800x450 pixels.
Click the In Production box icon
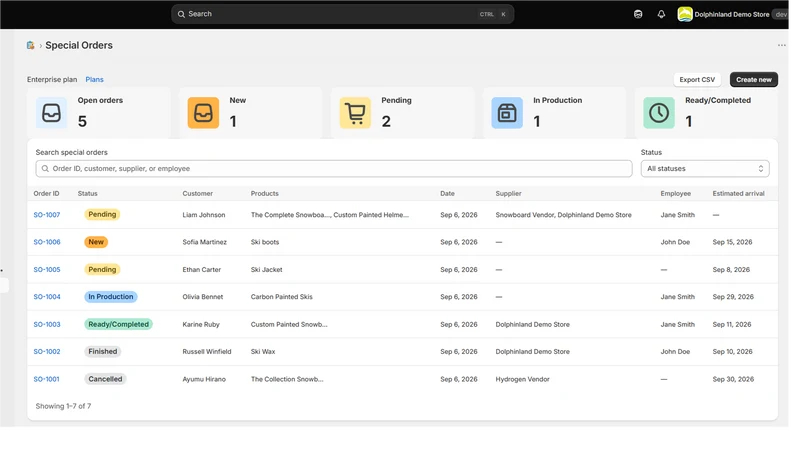(x=507, y=113)
